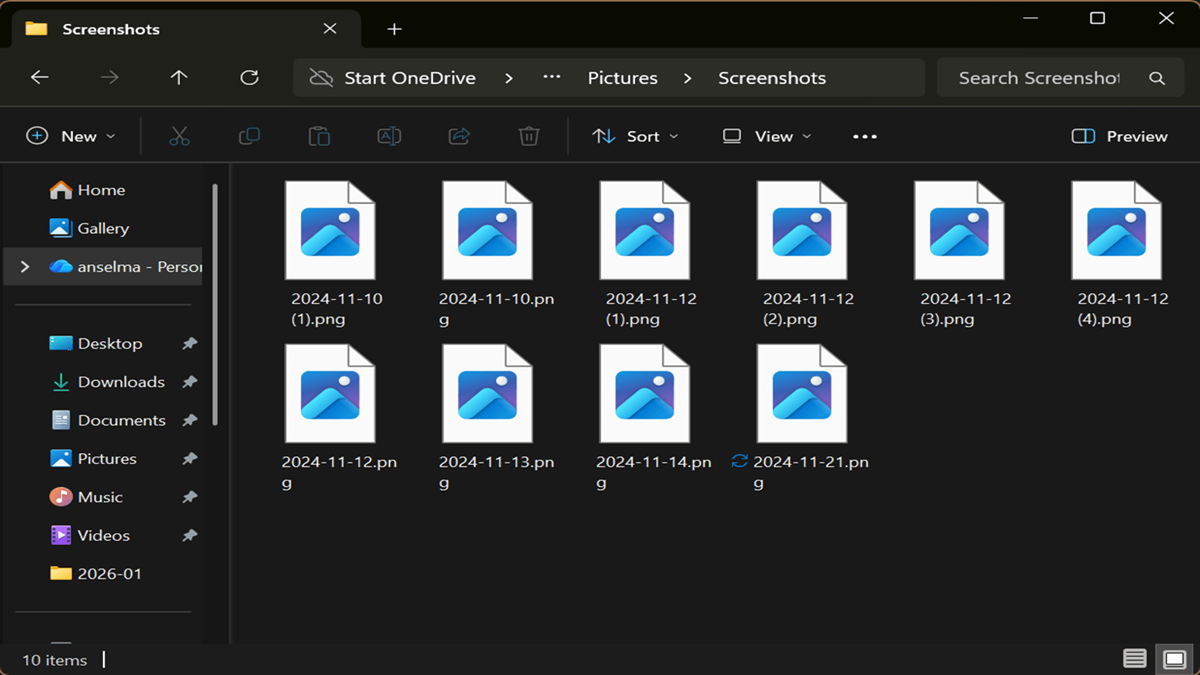Viewport: 1200px width, 675px height.
Task: Click the Rename toolbar icon
Action: click(389, 136)
